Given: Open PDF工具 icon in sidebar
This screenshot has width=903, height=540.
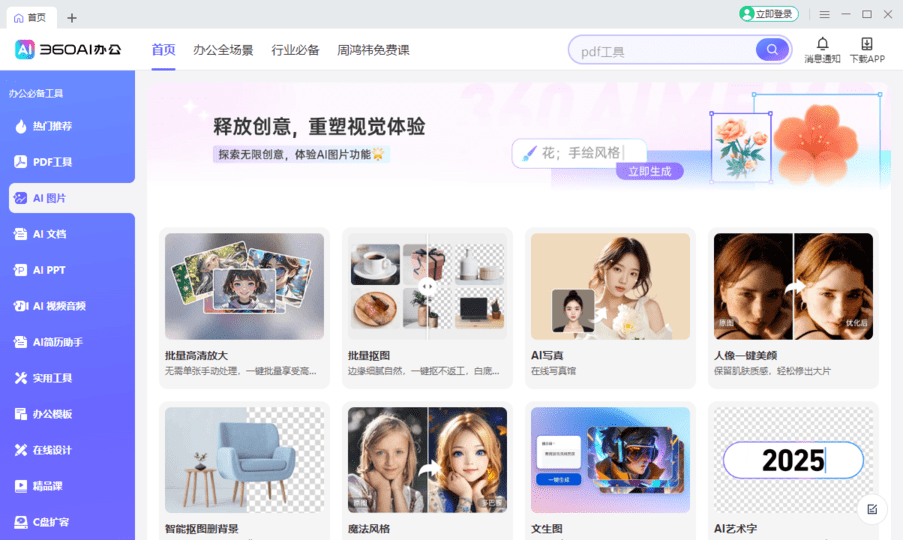Looking at the screenshot, I should pyautogui.click(x=21, y=162).
